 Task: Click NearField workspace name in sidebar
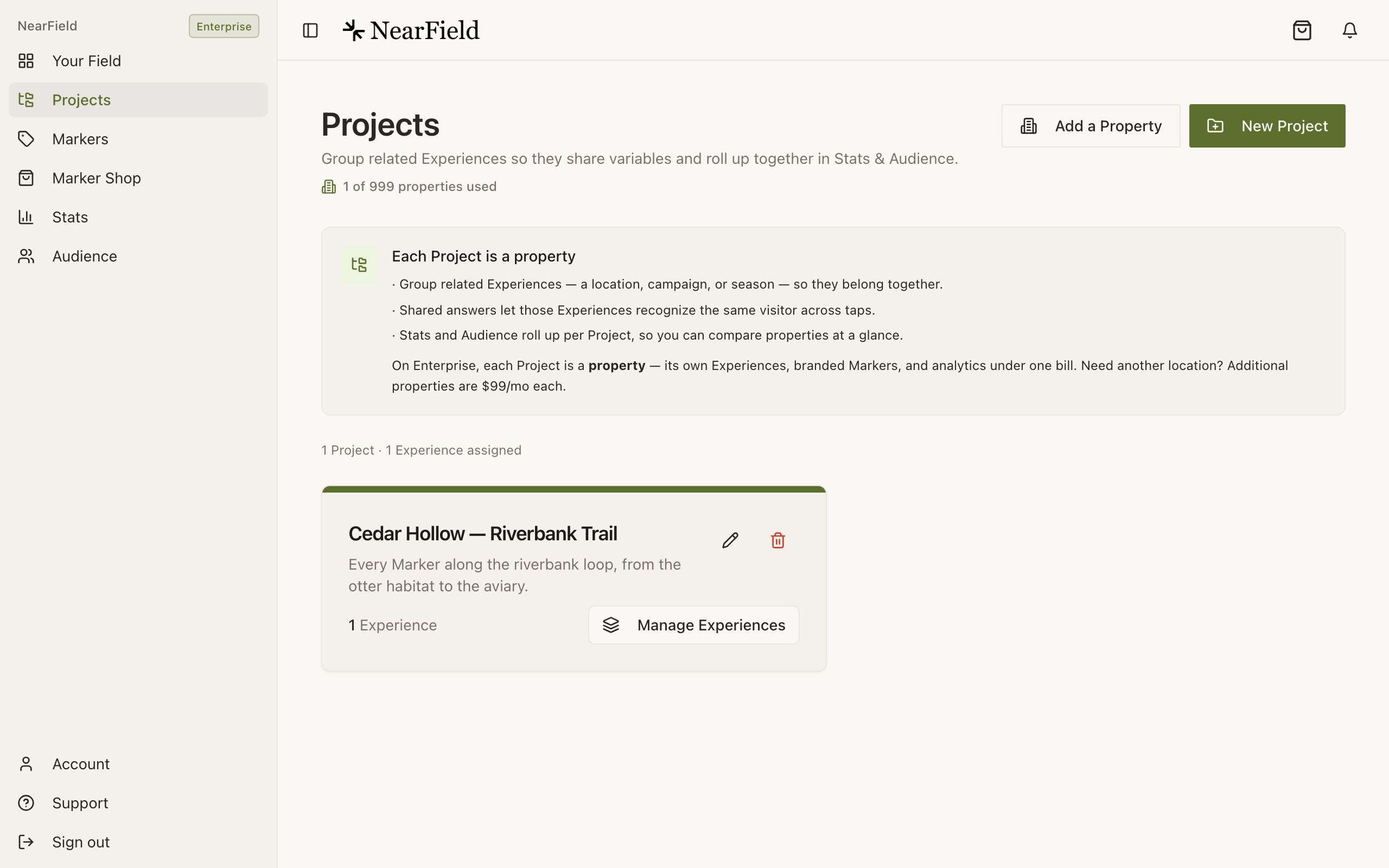[47, 26]
